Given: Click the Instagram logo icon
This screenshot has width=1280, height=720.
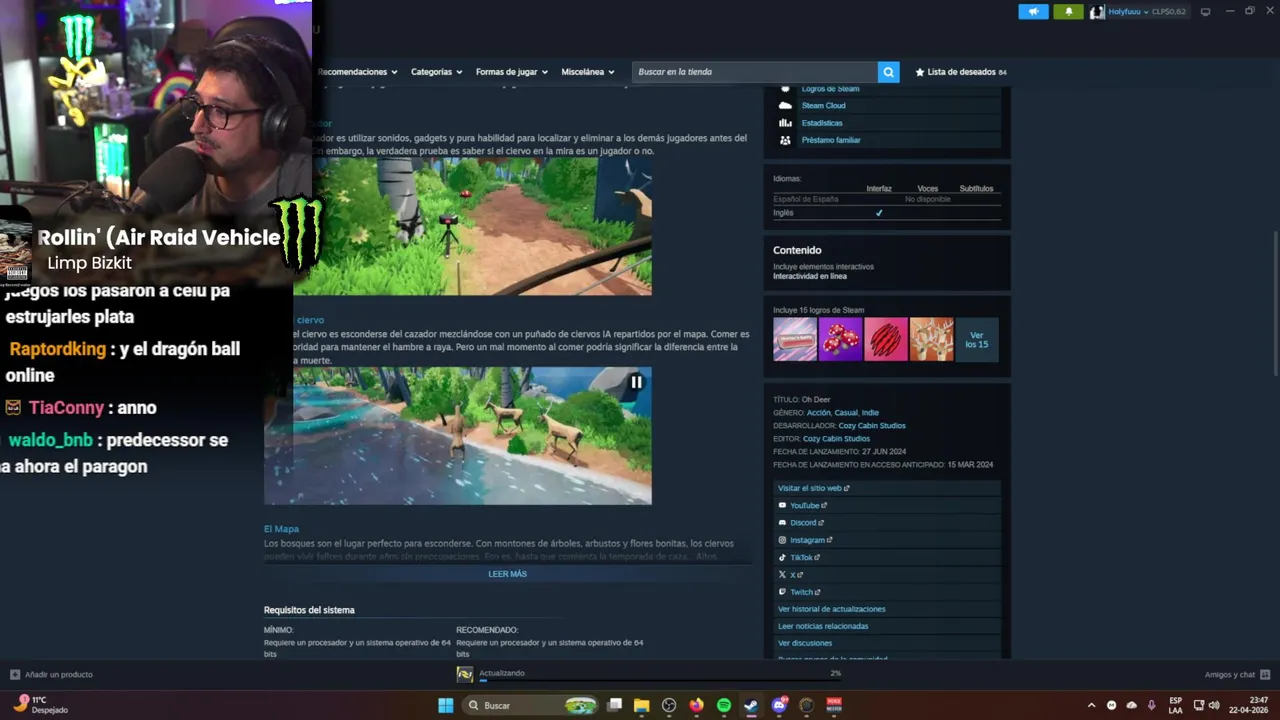Looking at the screenshot, I should tap(782, 540).
